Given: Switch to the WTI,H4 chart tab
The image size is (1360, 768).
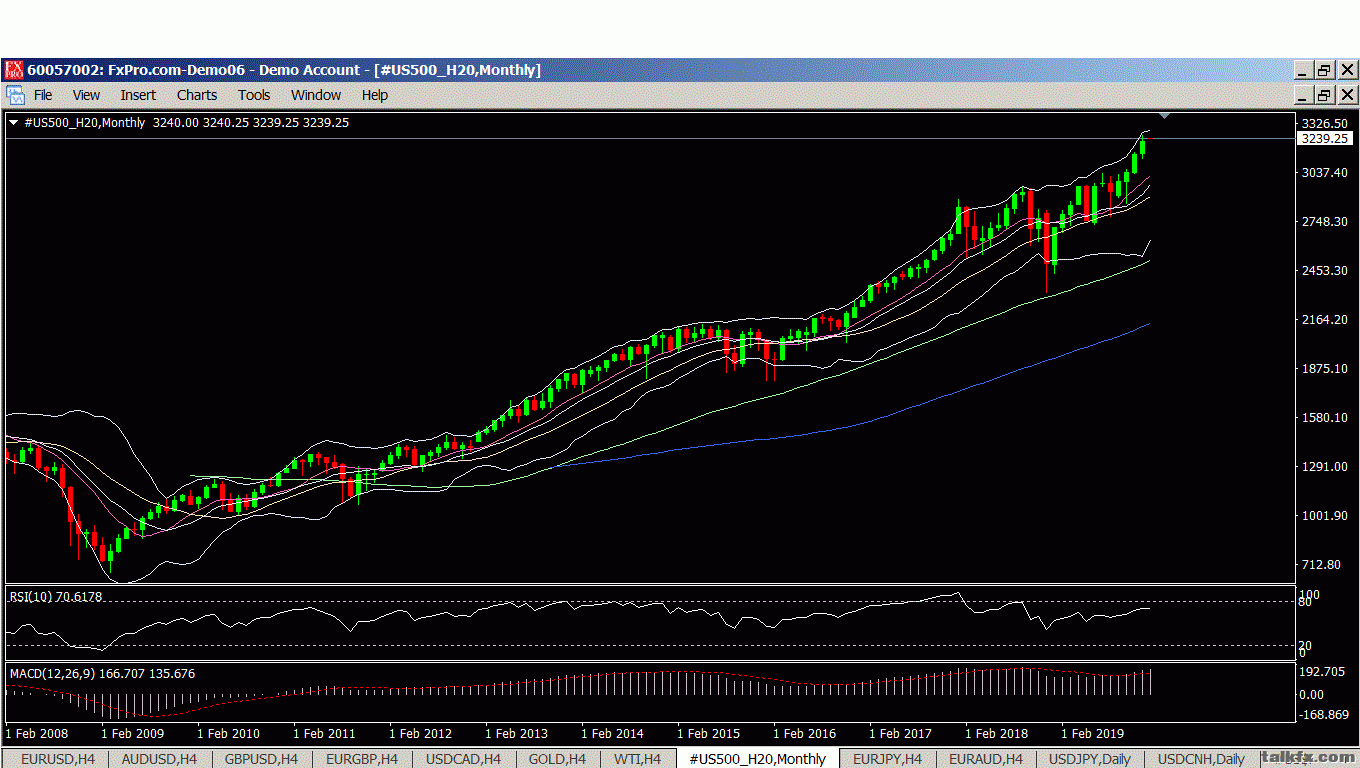Looking at the screenshot, I should 638,759.
